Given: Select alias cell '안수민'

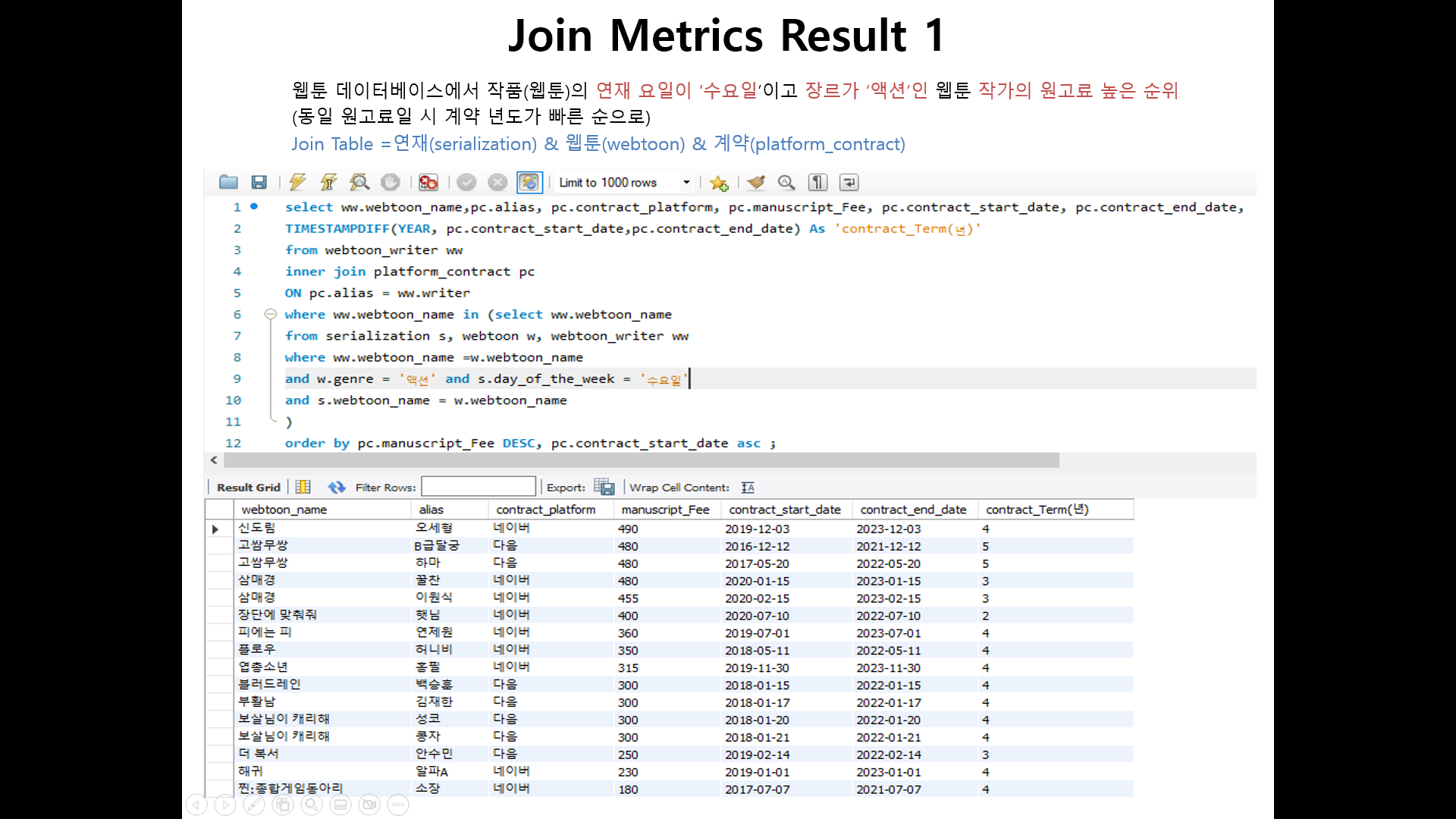Looking at the screenshot, I should (449, 754).
